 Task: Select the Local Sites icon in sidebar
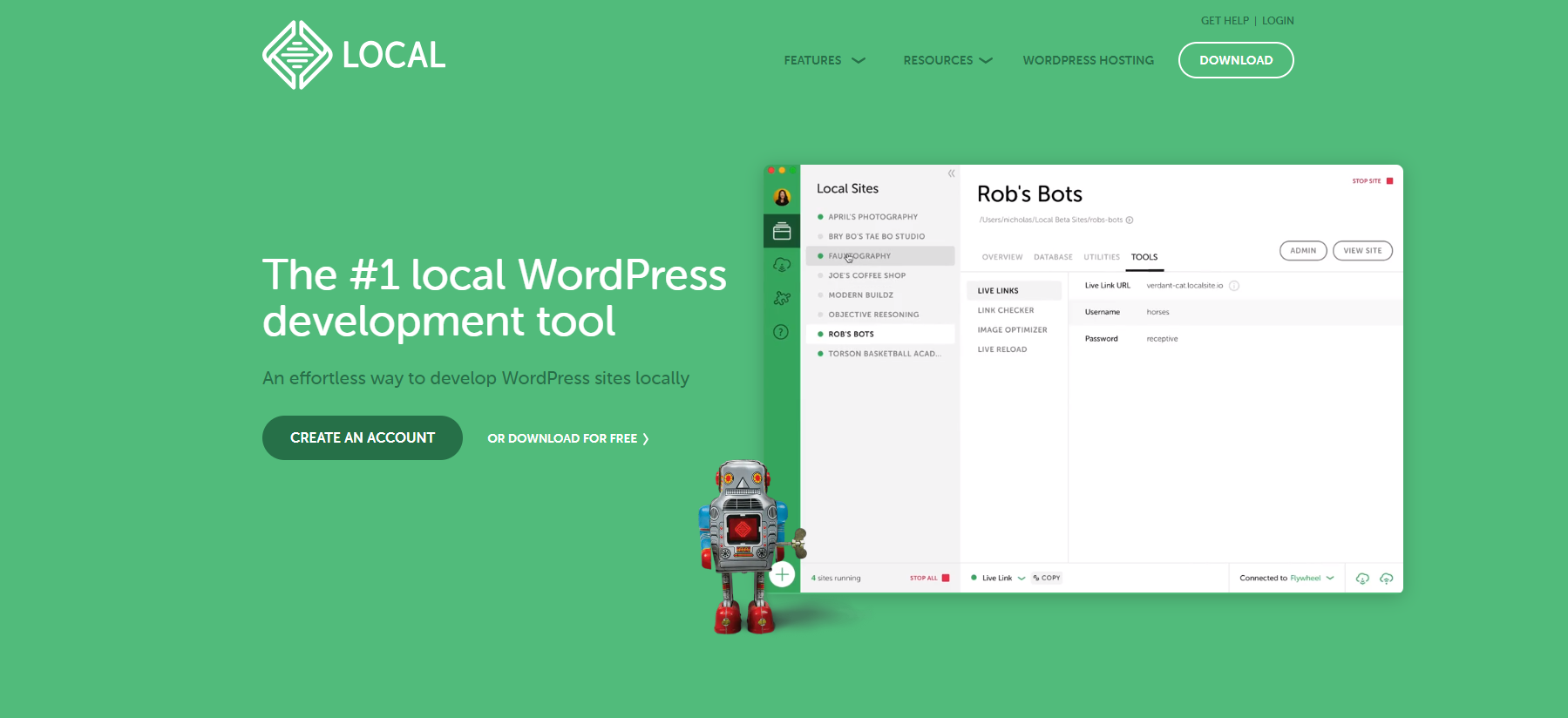782,231
